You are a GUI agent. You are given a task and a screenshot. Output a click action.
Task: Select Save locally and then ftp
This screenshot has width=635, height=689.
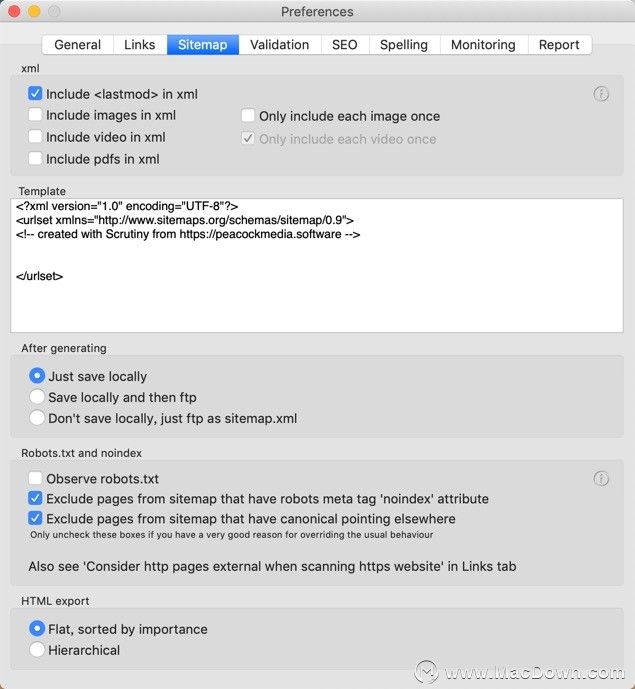pyautogui.click(x=37, y=397)
